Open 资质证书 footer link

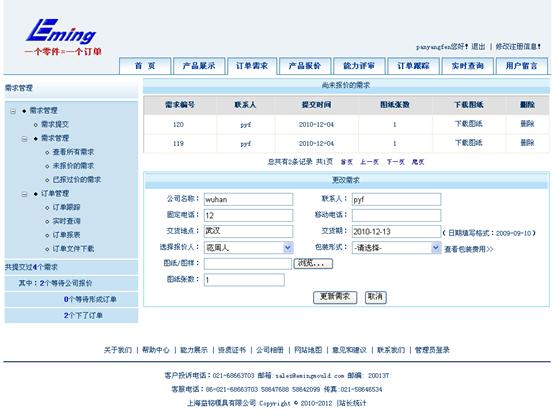coord(232,350)
